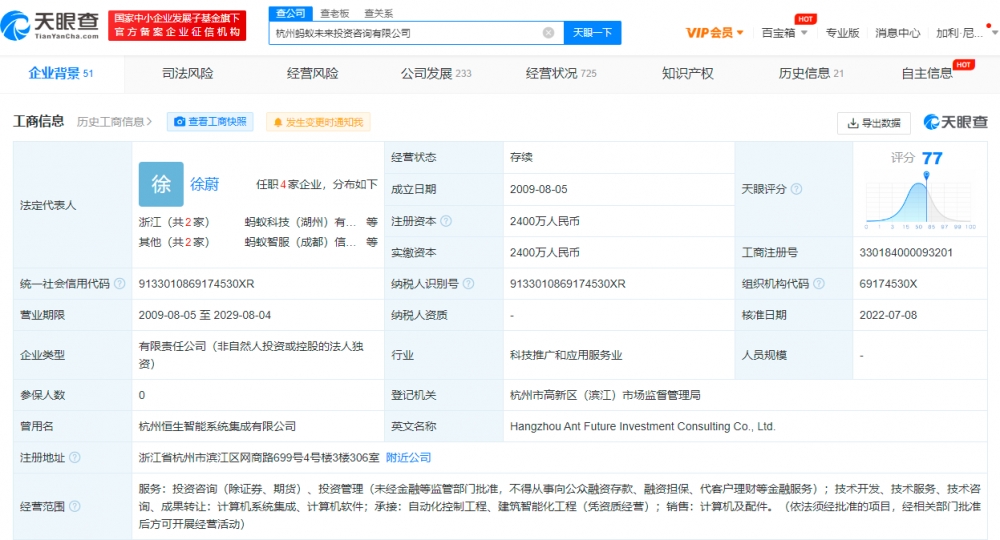
Task: Open the 公司发展 tab
Action: (436, 73)
